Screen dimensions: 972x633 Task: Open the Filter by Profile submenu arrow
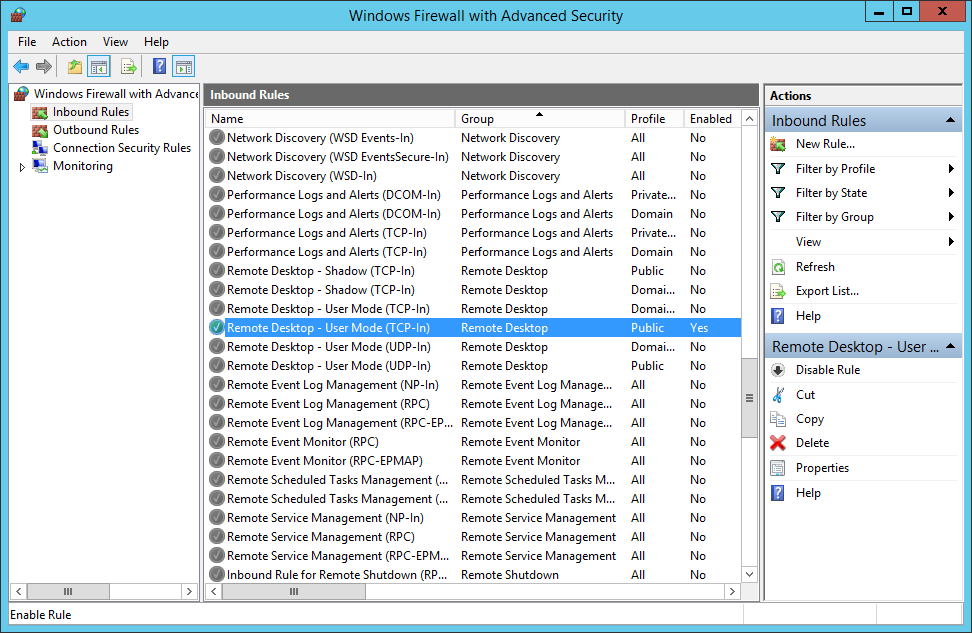pos(951,169)
